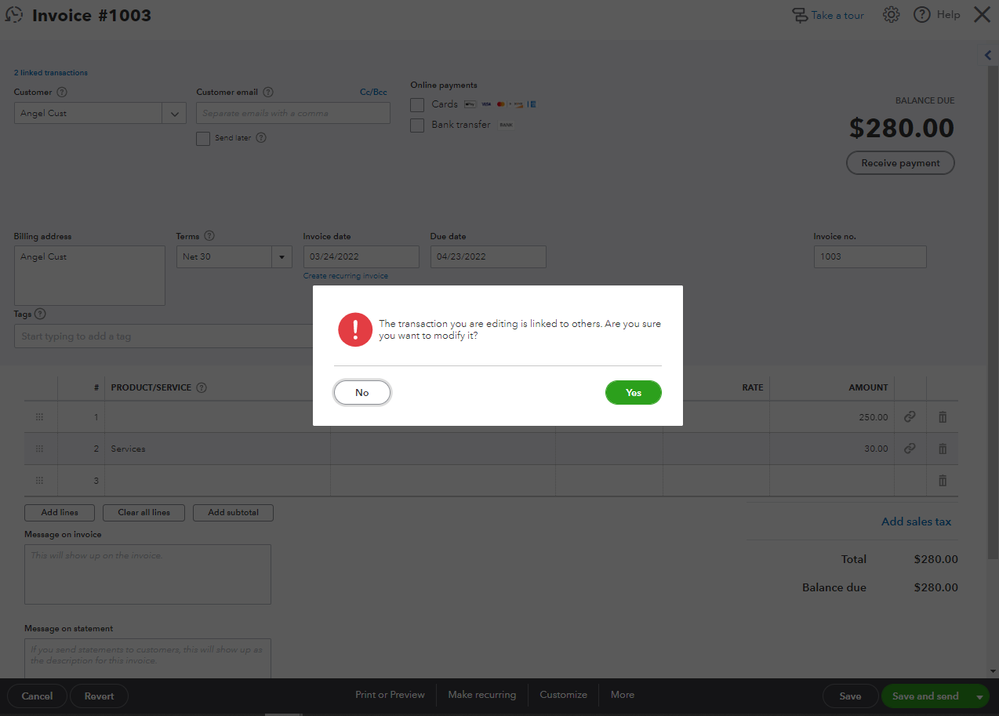Click the Clear all lines button
The height and width of the screenshot is (716, 999).
point(143,513)
